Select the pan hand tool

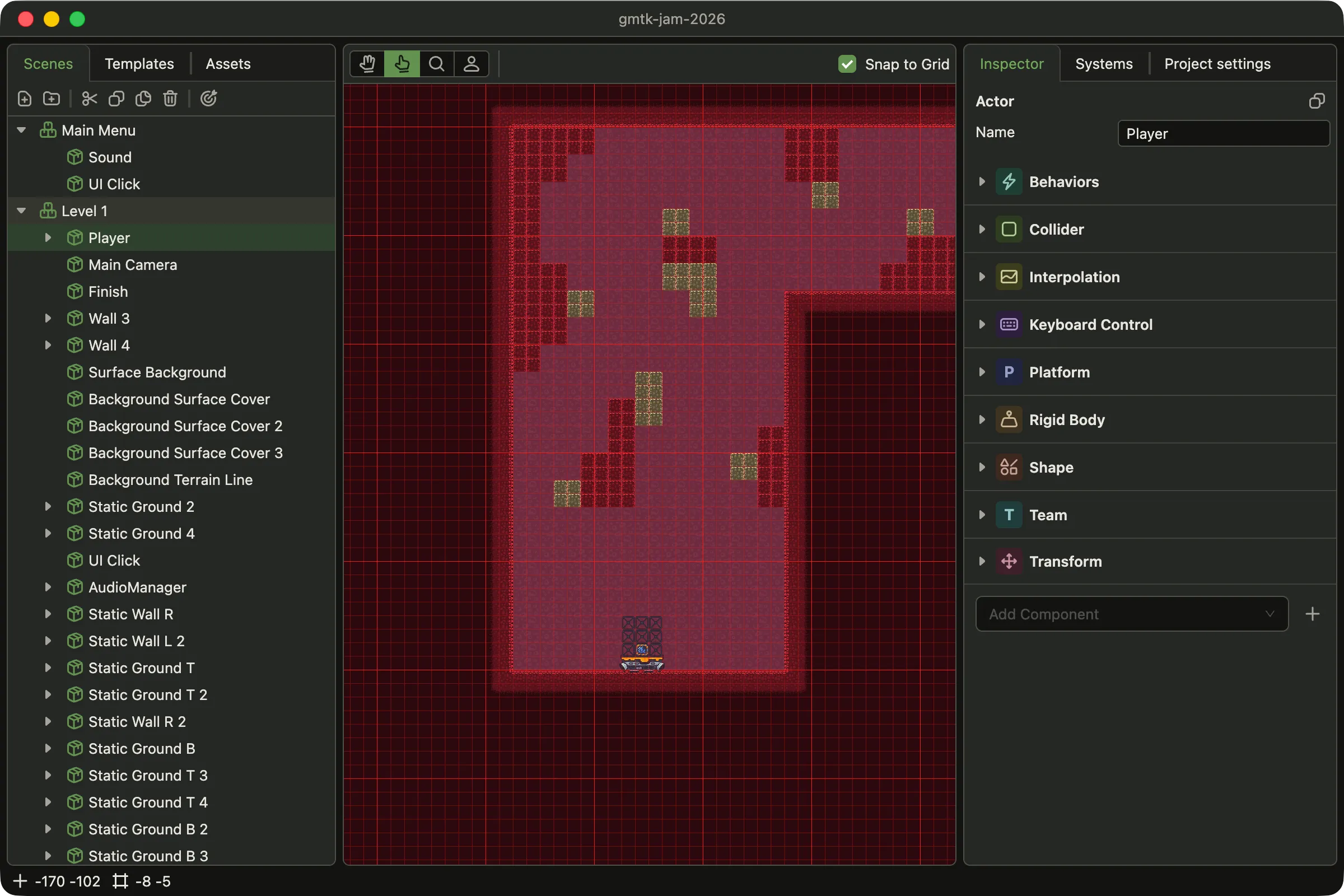[x=367, y=63]
